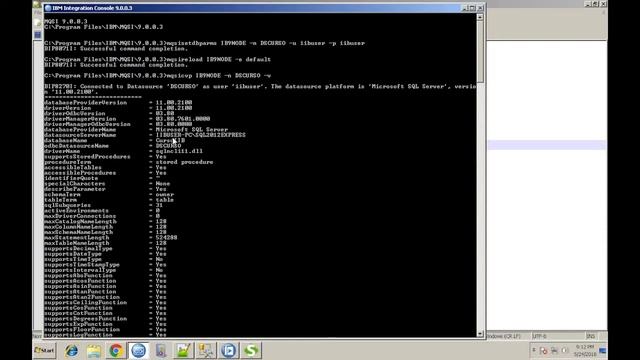Click the IBM Integration Console title text
640x360 pixels.
(92, 8)
